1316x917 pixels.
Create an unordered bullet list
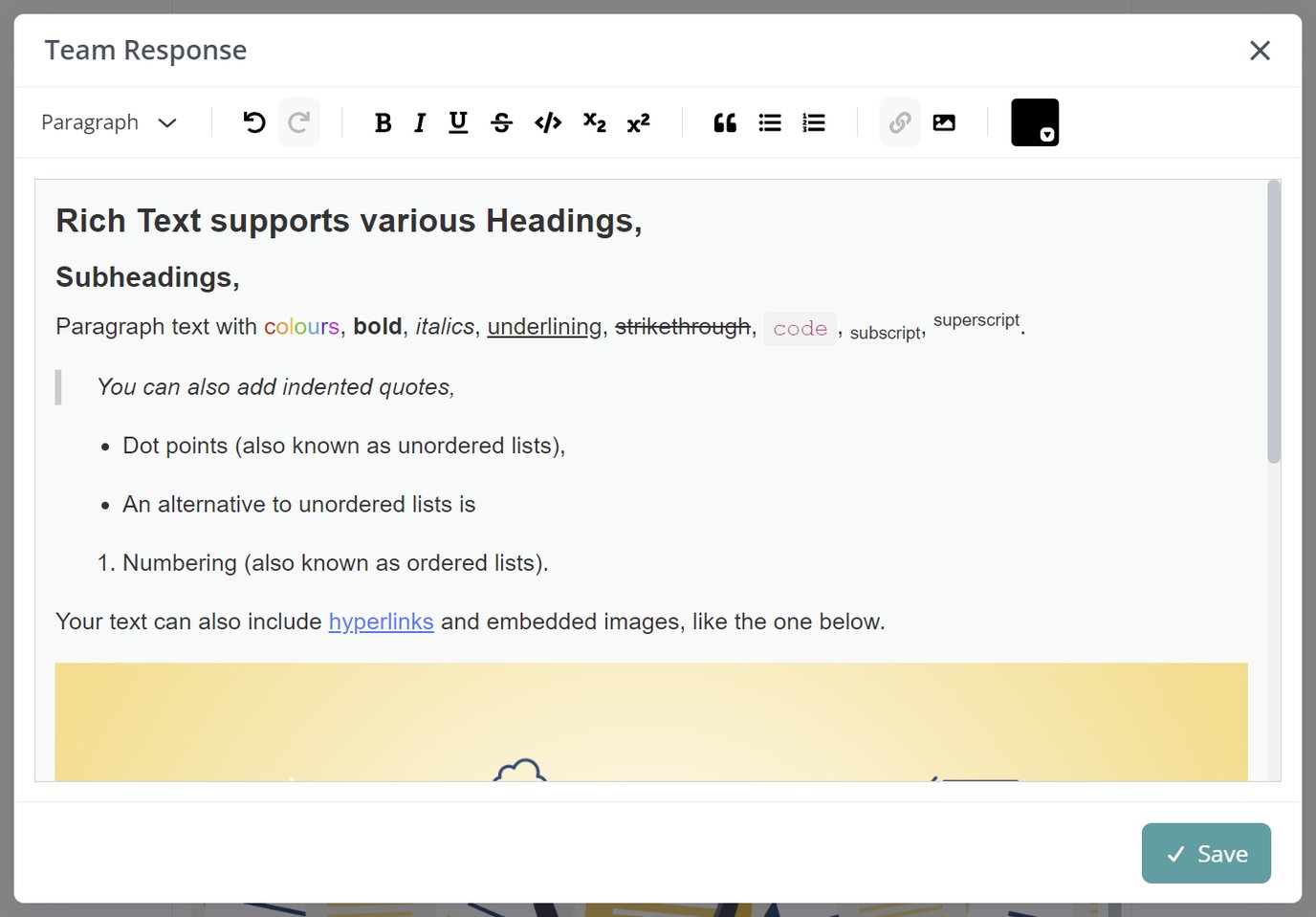(x=769, y=121)
